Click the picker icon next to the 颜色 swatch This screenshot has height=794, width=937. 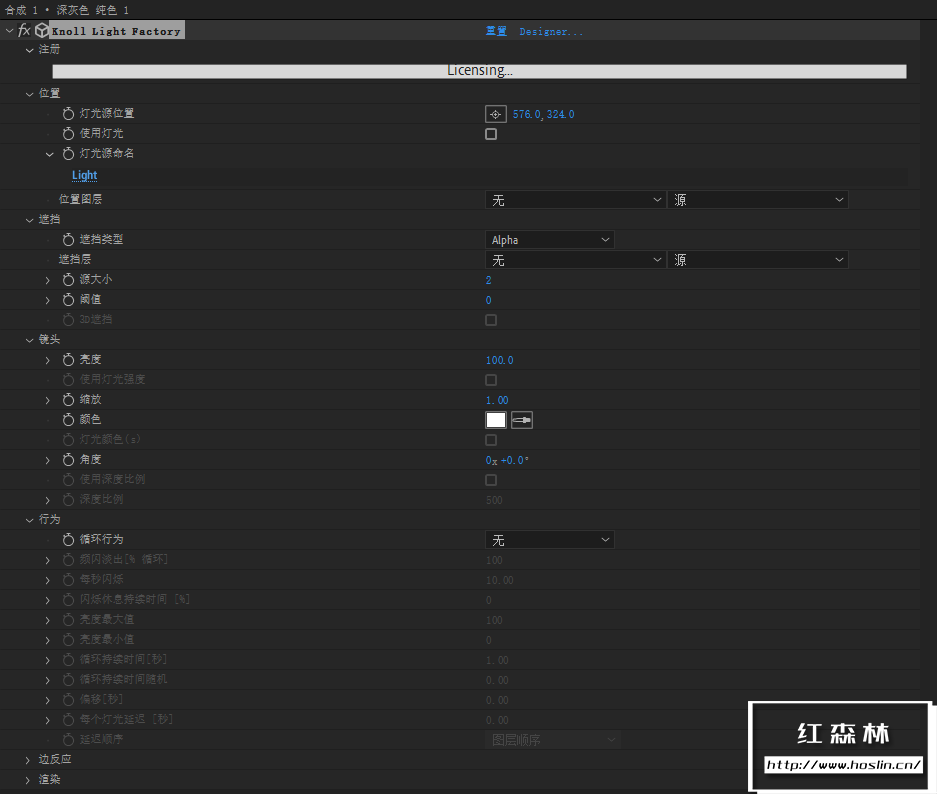point(521,419)
